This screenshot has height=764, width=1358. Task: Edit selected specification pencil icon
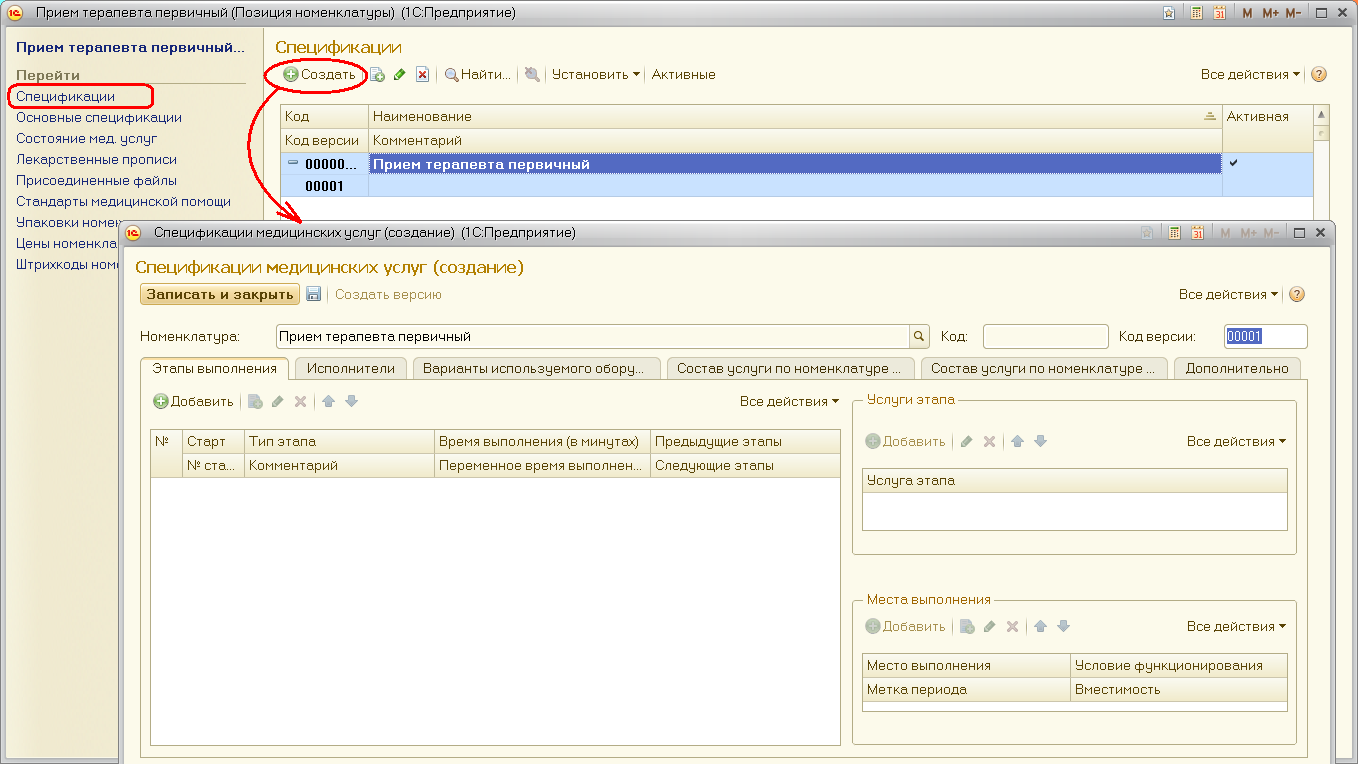[x=400, y=74]
